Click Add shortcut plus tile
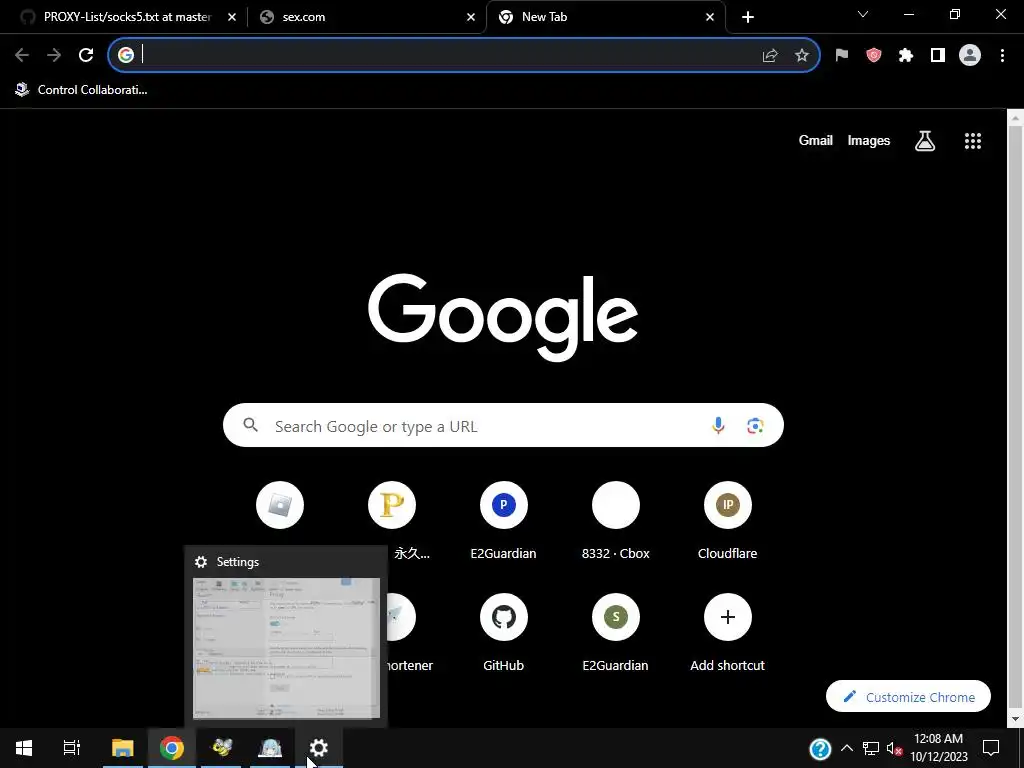This screenshot has width=1024, height=768. 728,633
